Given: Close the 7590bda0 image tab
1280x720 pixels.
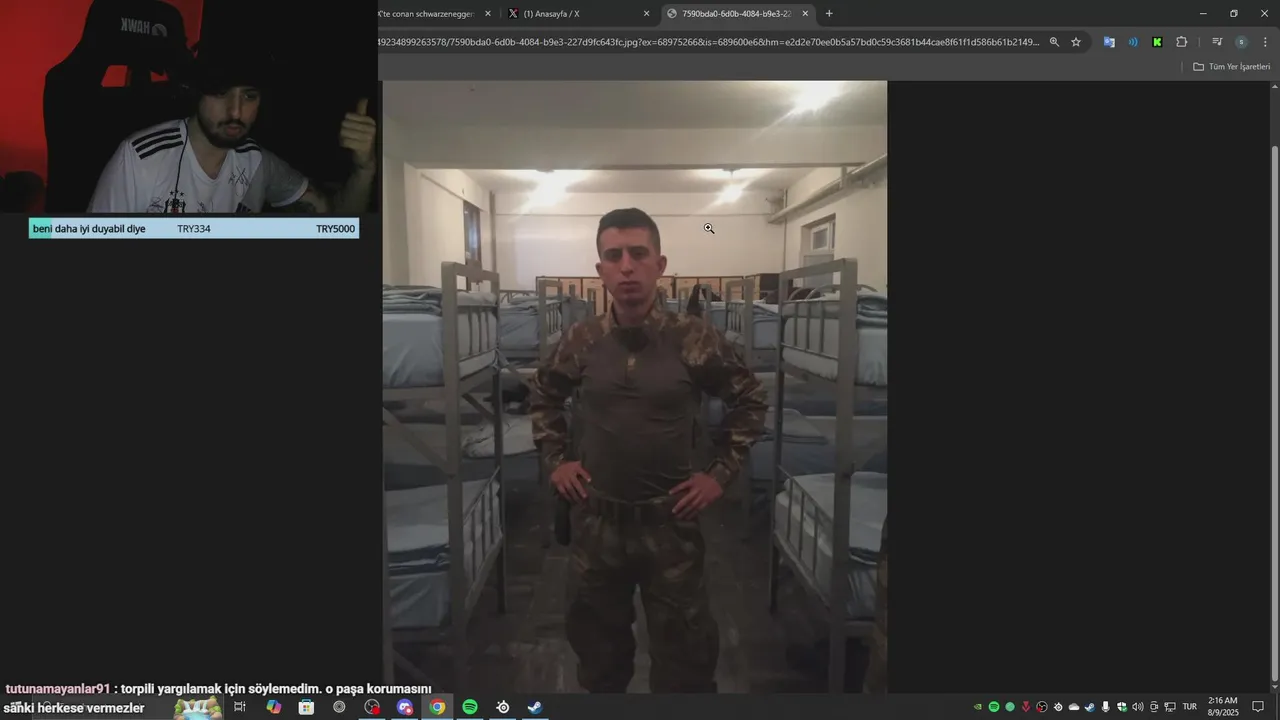Looking at the screenshot, I should click(805, 14).
